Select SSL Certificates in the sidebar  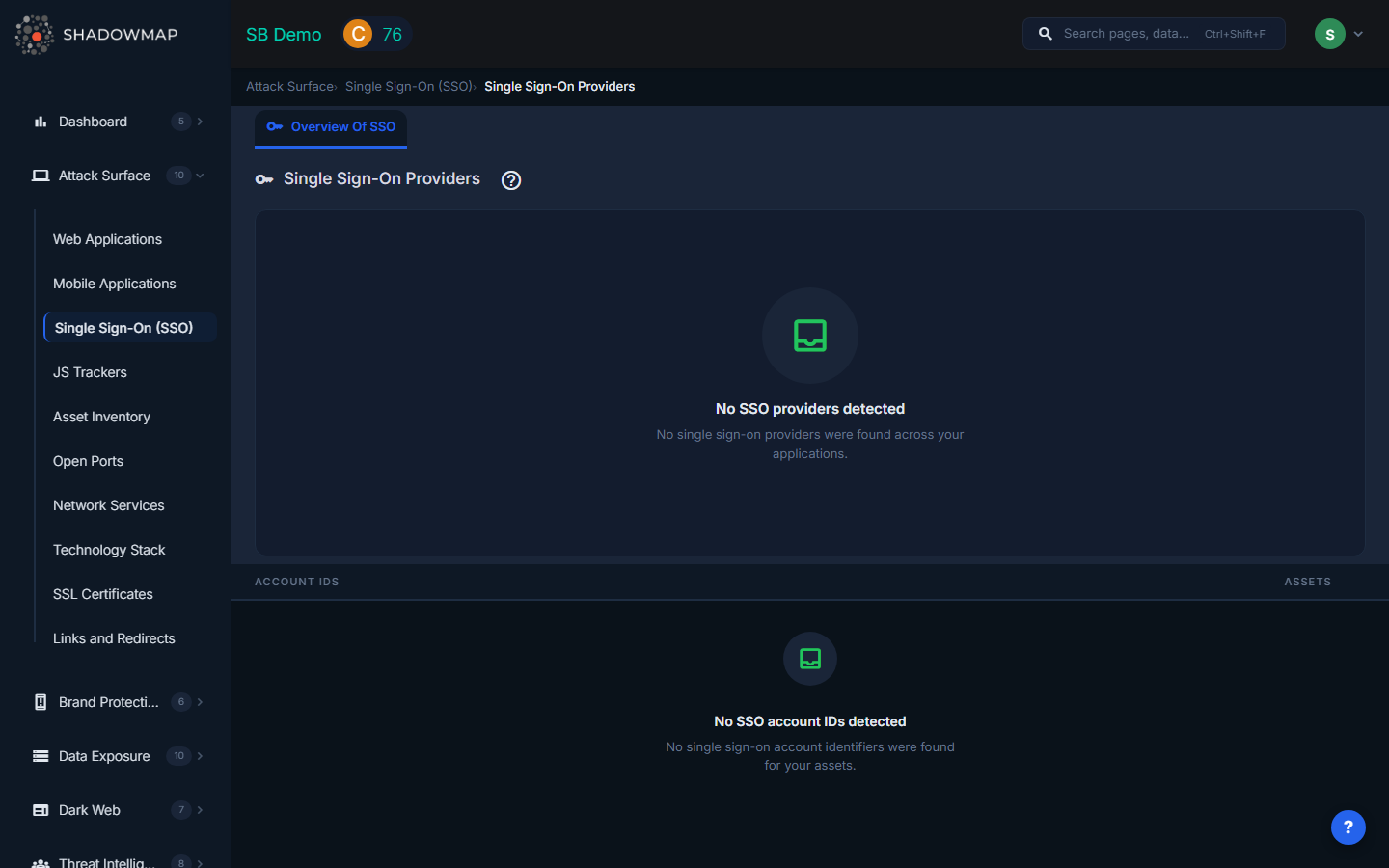pyautogui.click(x=103, y=594)
